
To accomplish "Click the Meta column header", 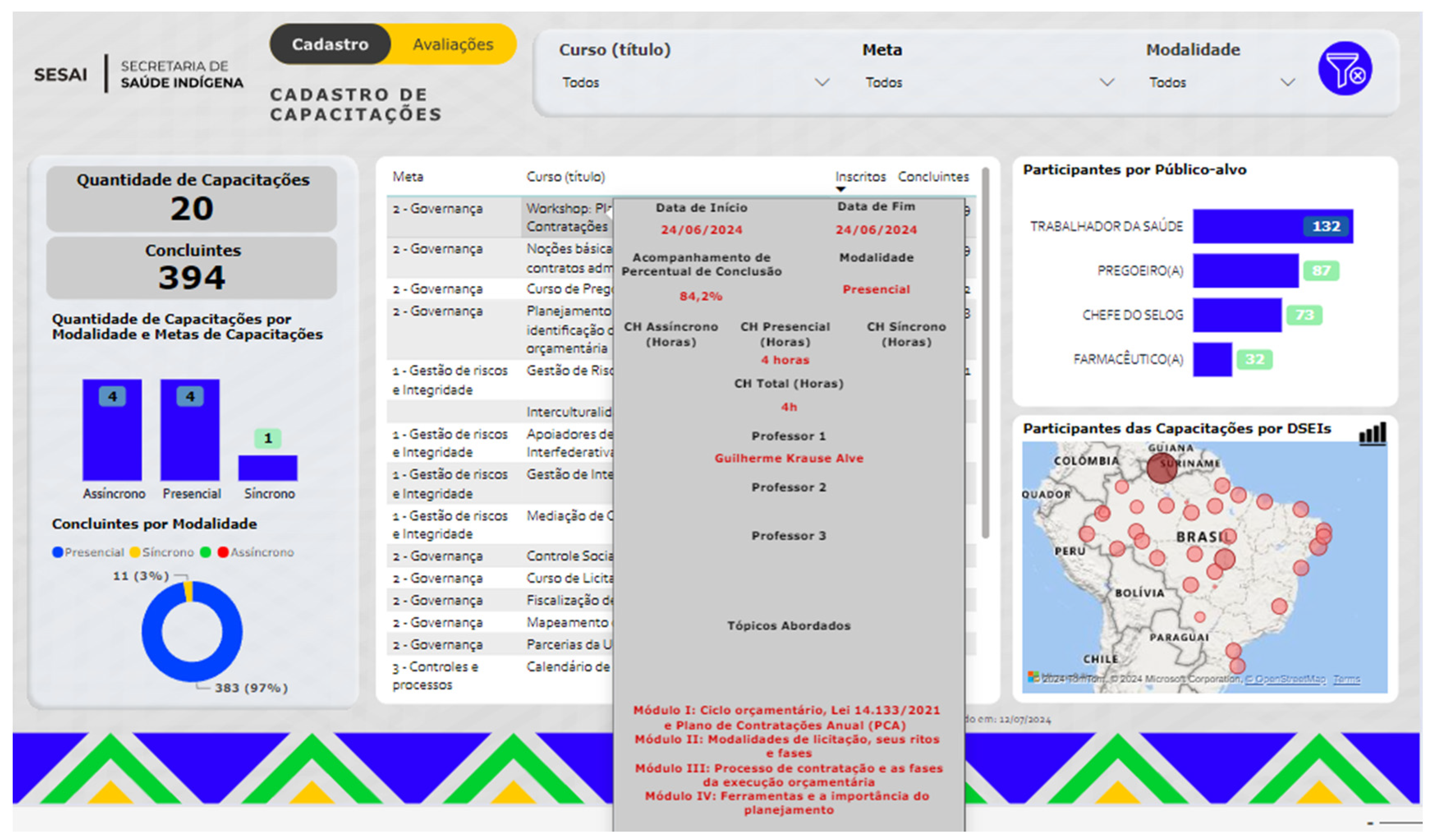I will [x=408, y=177].
